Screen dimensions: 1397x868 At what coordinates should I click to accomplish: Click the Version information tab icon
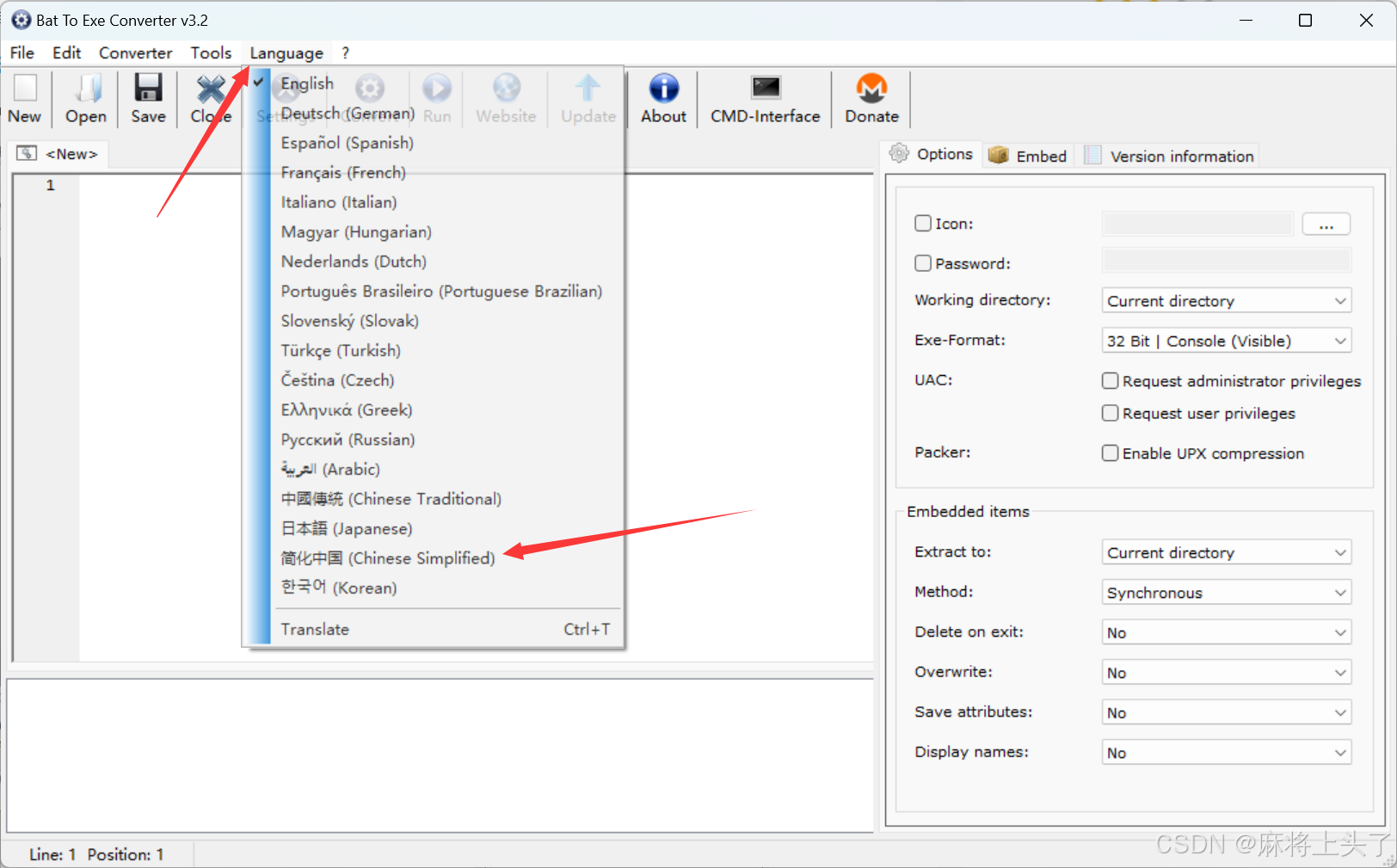pyautogui.click(x=1092, y=155)
